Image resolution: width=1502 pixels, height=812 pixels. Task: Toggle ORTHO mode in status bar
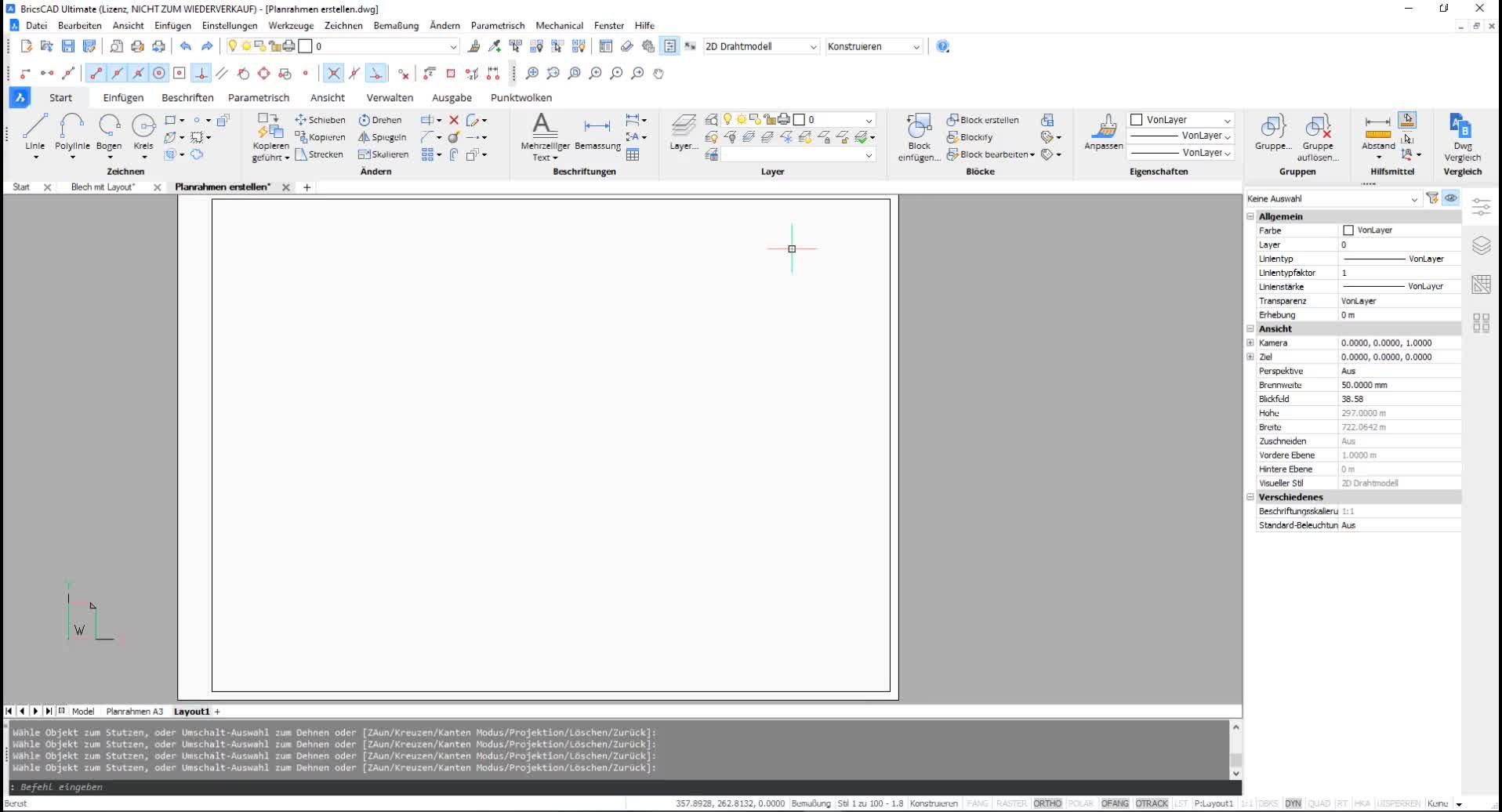(1047, 803)
